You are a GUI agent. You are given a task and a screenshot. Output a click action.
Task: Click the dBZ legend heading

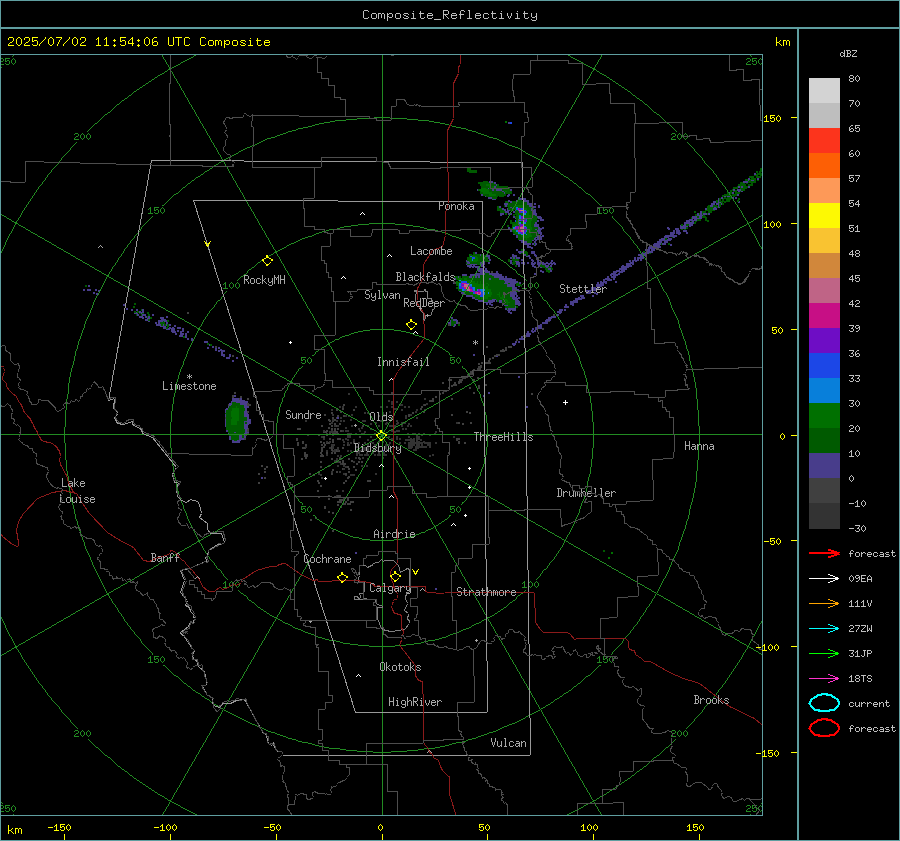(848, 53)
